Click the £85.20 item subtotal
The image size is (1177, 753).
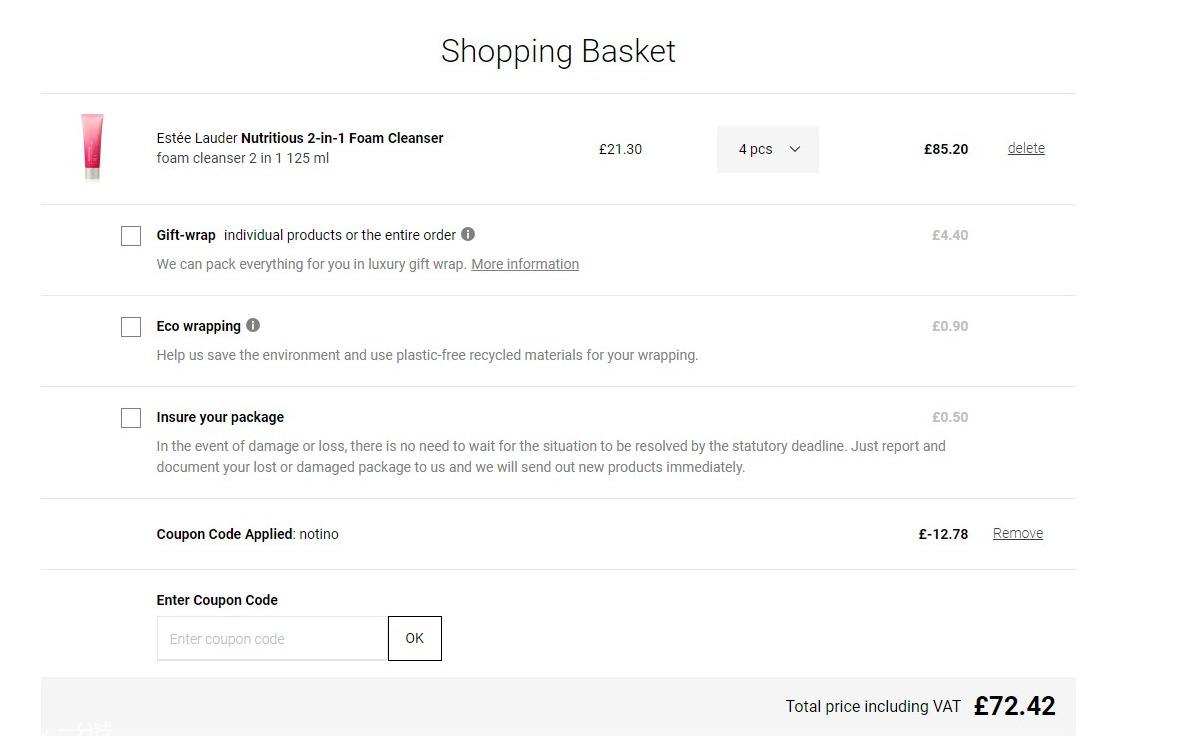946,149
